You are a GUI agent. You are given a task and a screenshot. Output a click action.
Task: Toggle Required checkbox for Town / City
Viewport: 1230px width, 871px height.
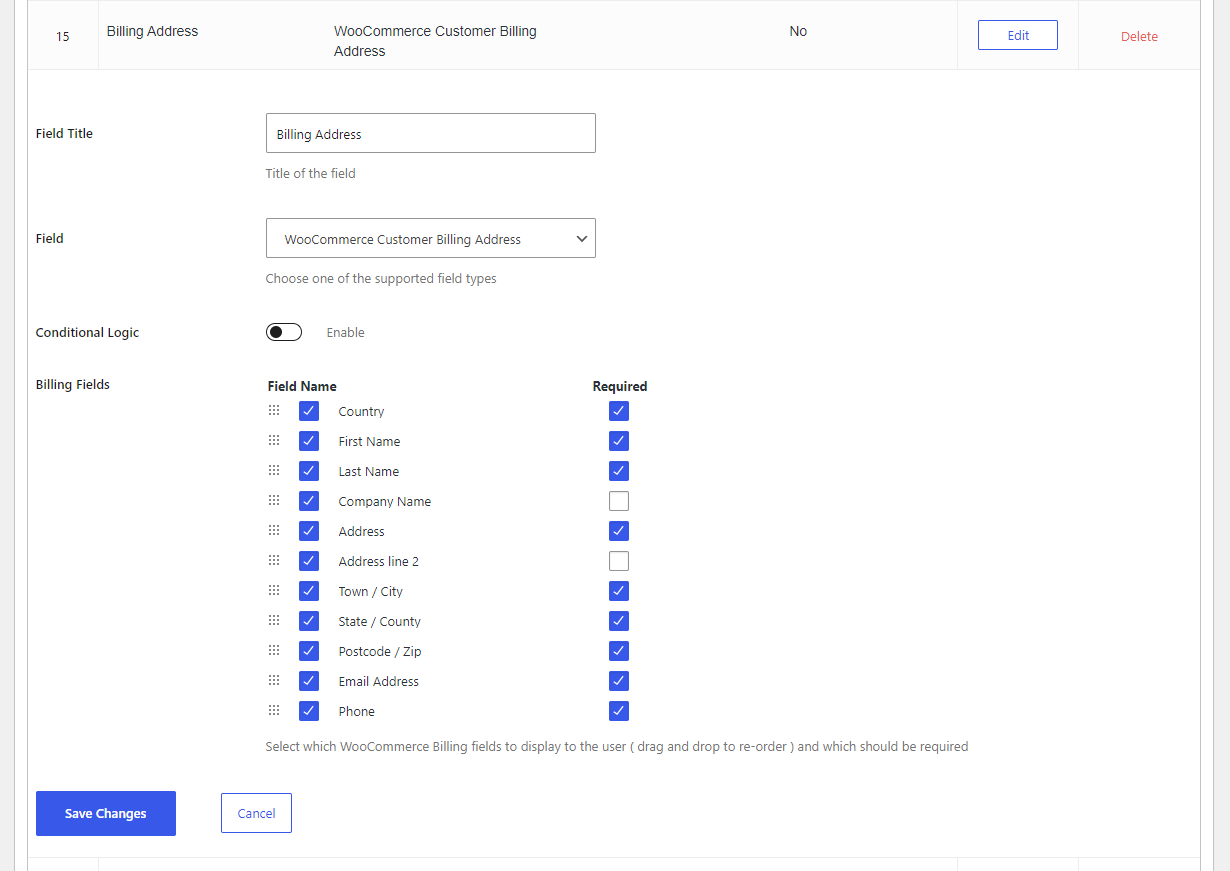tap(619, 591)
